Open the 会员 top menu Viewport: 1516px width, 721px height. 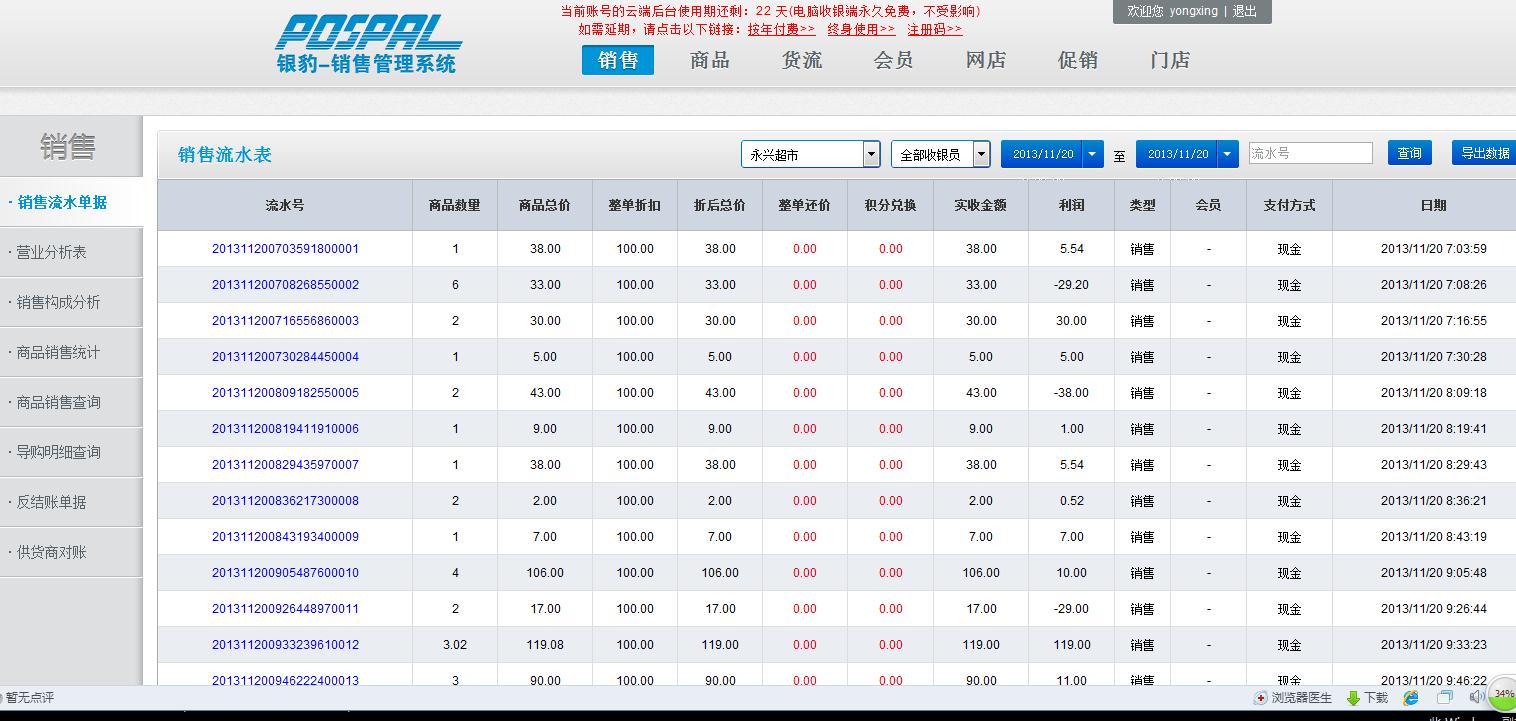[x=893, y=60]
